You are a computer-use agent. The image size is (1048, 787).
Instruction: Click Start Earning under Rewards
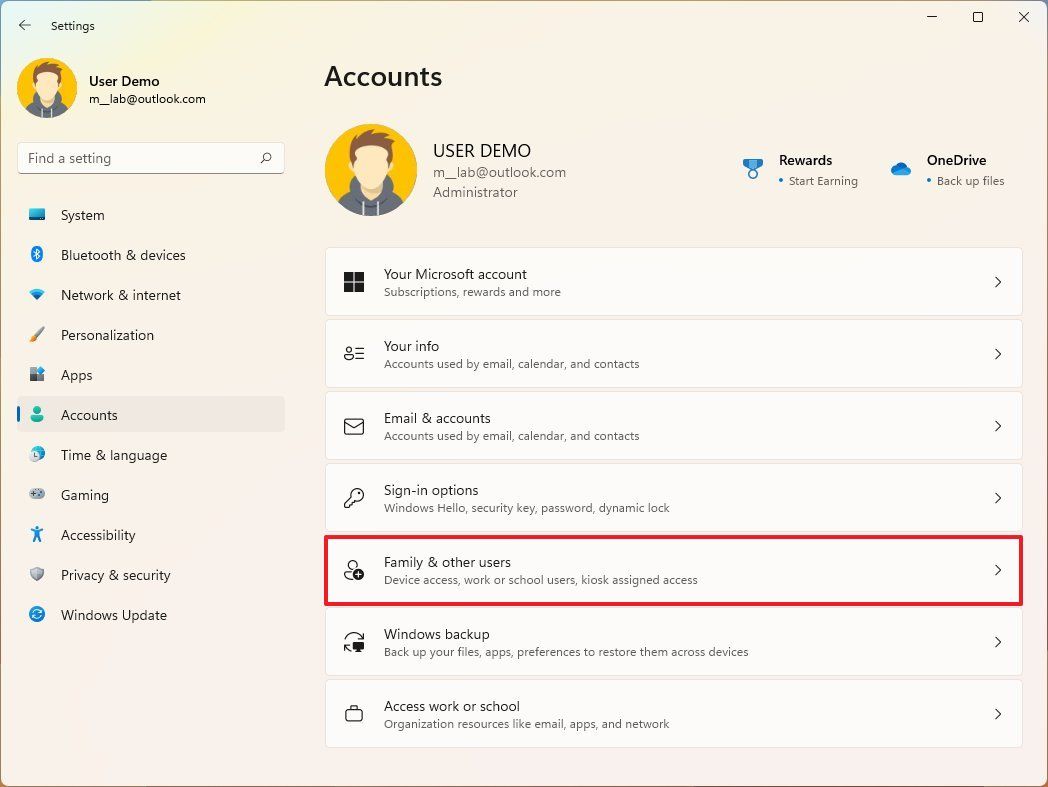click(x=822, y=181)
